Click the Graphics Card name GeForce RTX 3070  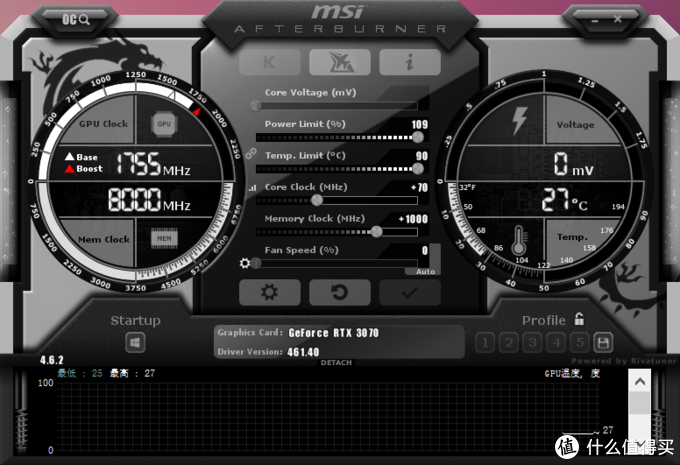(x=333, y=333)
